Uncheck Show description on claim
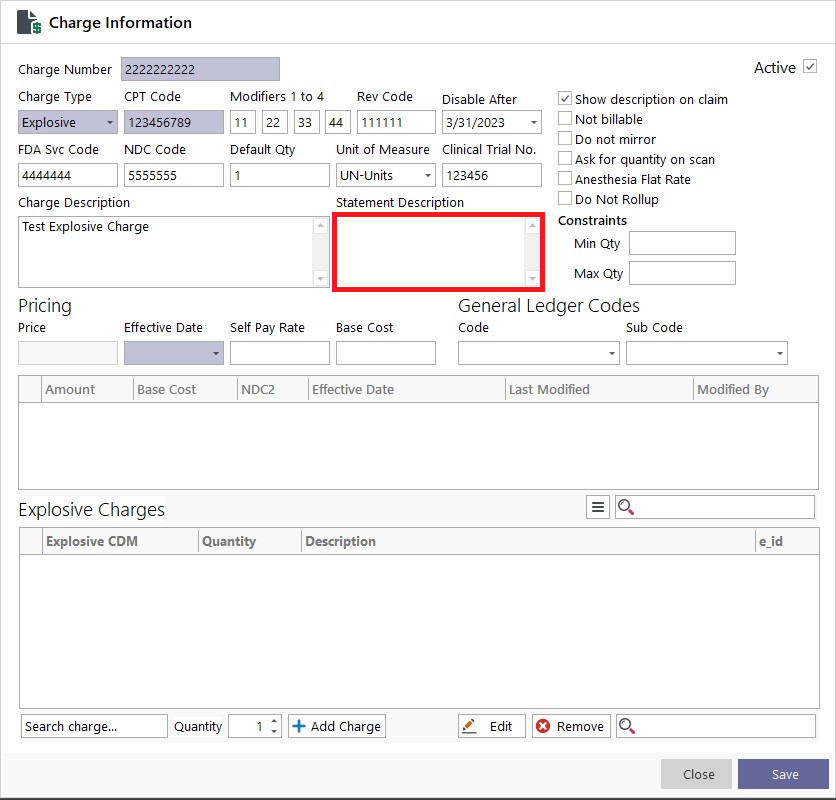This screenshot has height=800, width=836. [x=565, y=99]
